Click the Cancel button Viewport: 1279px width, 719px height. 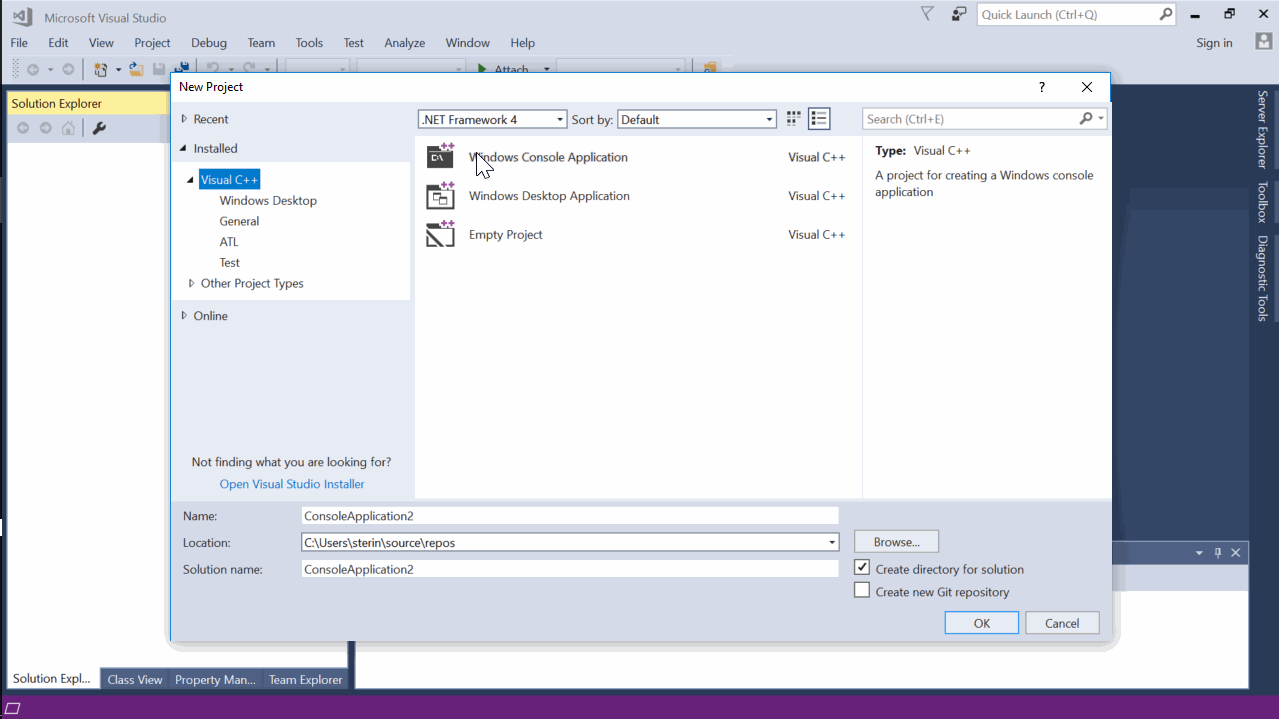click(x=1062, y=623)
